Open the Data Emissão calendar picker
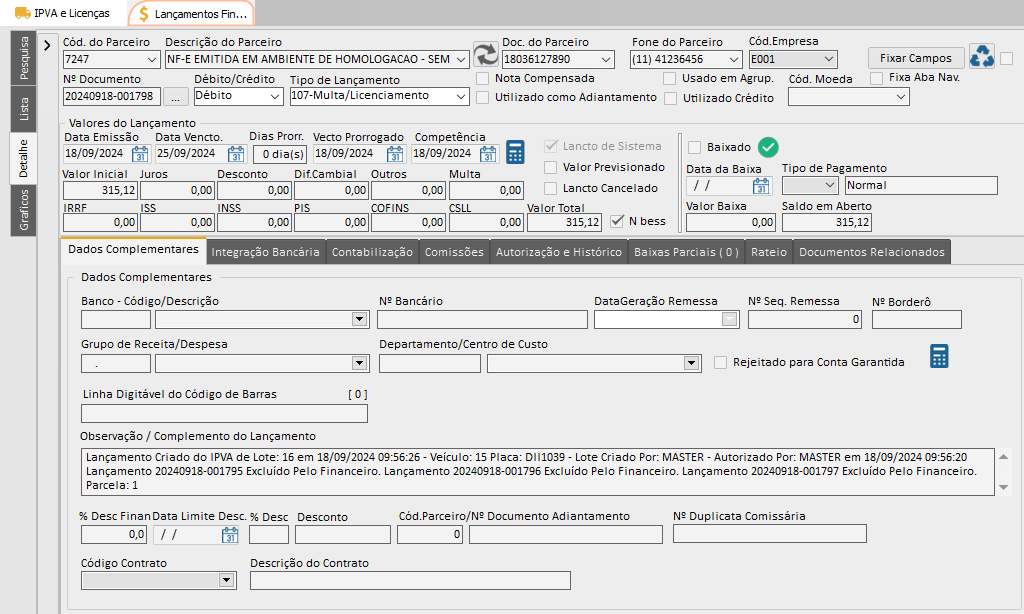1024x614 pixels. (140, 154)
